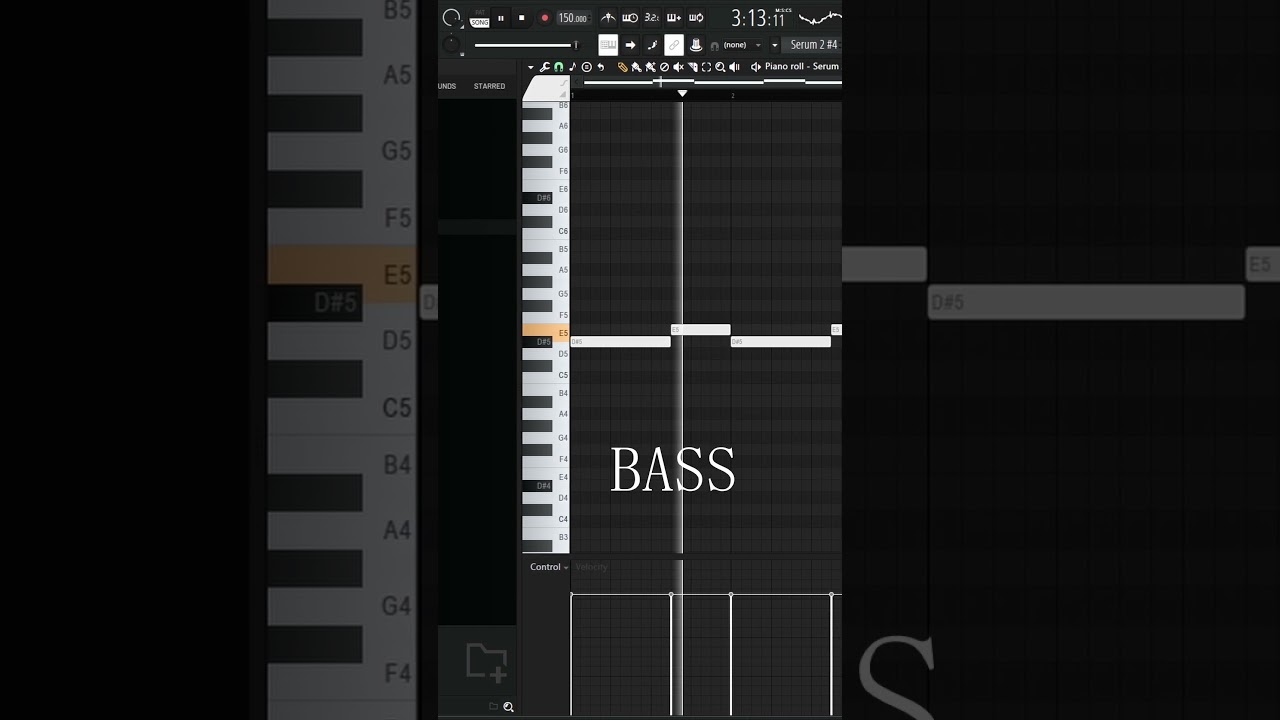
Task: Click the Piano roll - Serum title
Action: tap(802, 66)
